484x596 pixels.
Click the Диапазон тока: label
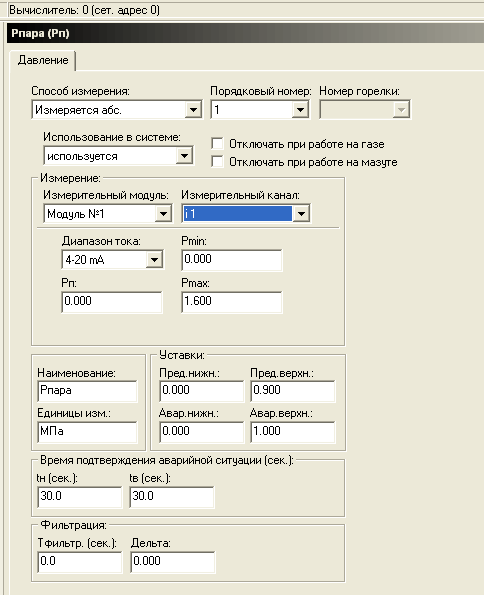click(101, 241)
